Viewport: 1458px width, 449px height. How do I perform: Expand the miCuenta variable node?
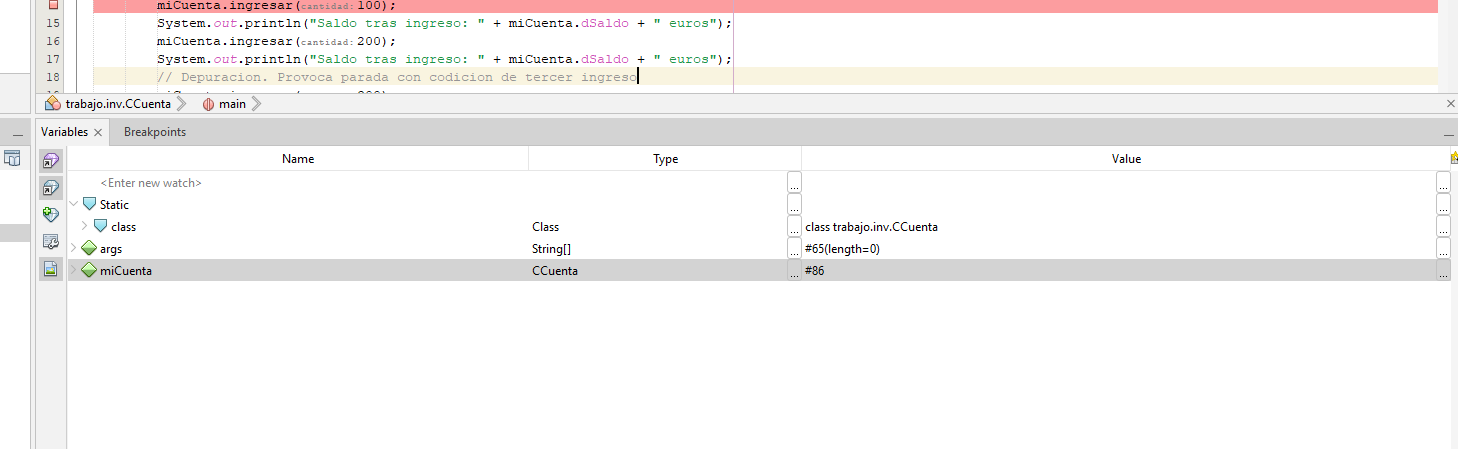[74, 270]
